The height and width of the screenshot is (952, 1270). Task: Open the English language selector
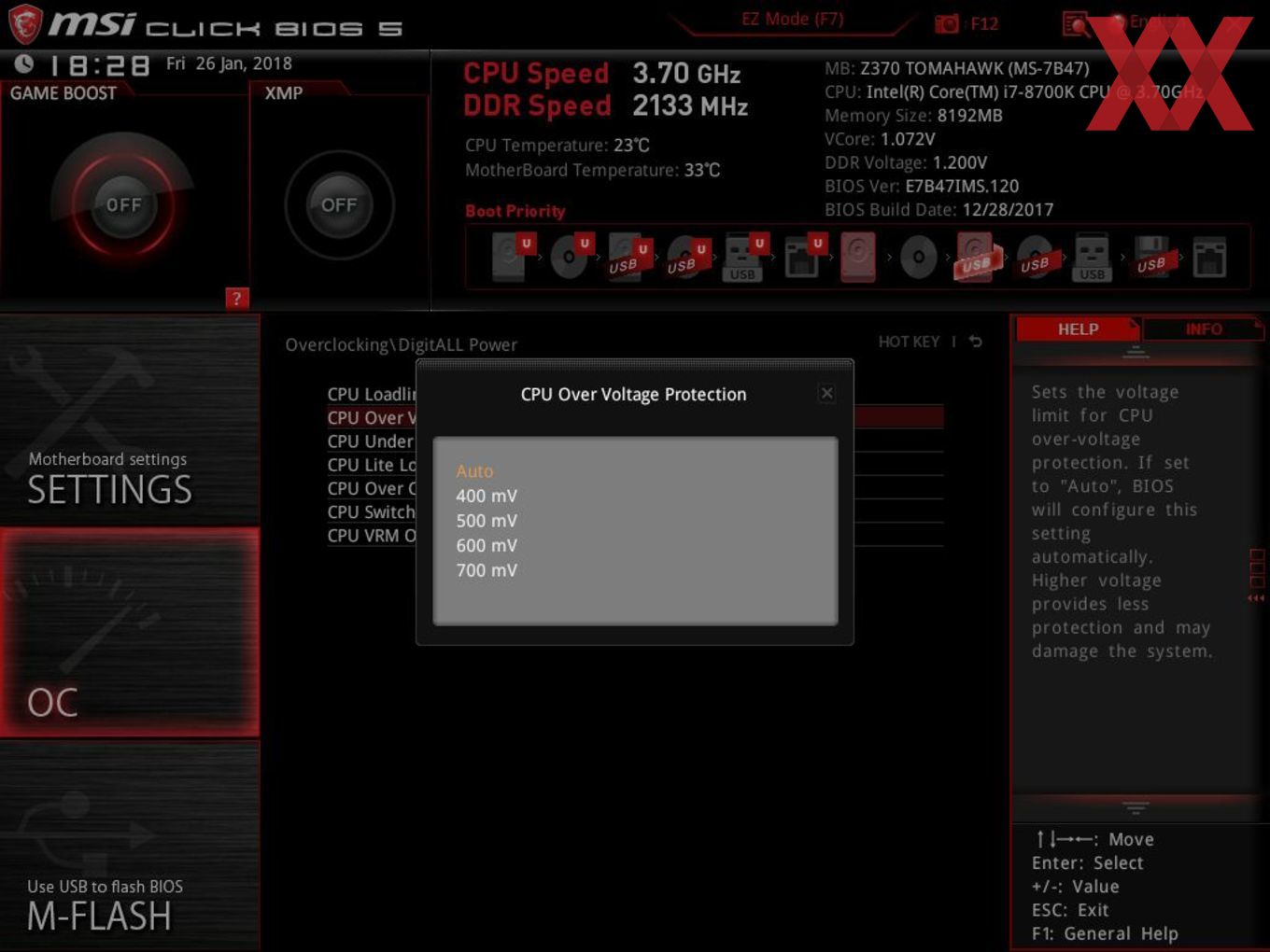[1154, 21]
